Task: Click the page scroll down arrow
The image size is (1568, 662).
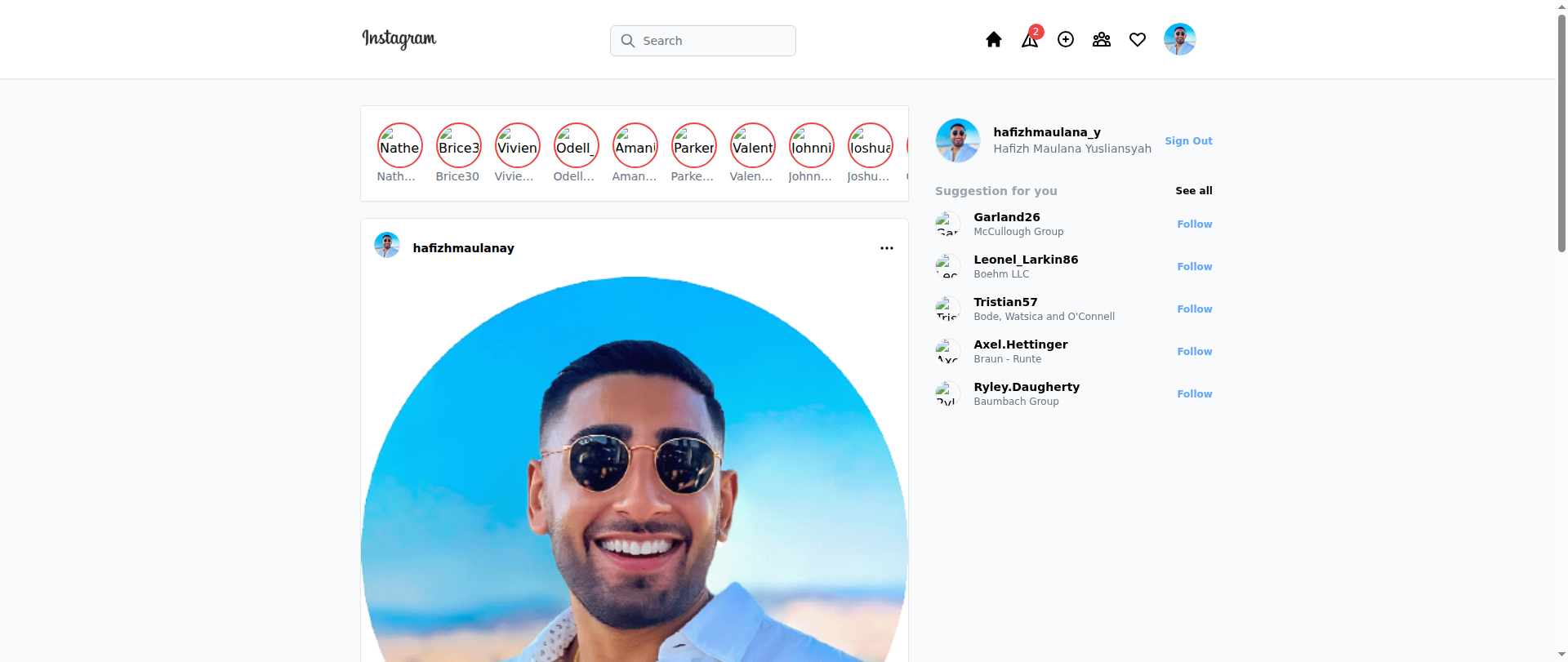Action: (x=1561, y=655)
